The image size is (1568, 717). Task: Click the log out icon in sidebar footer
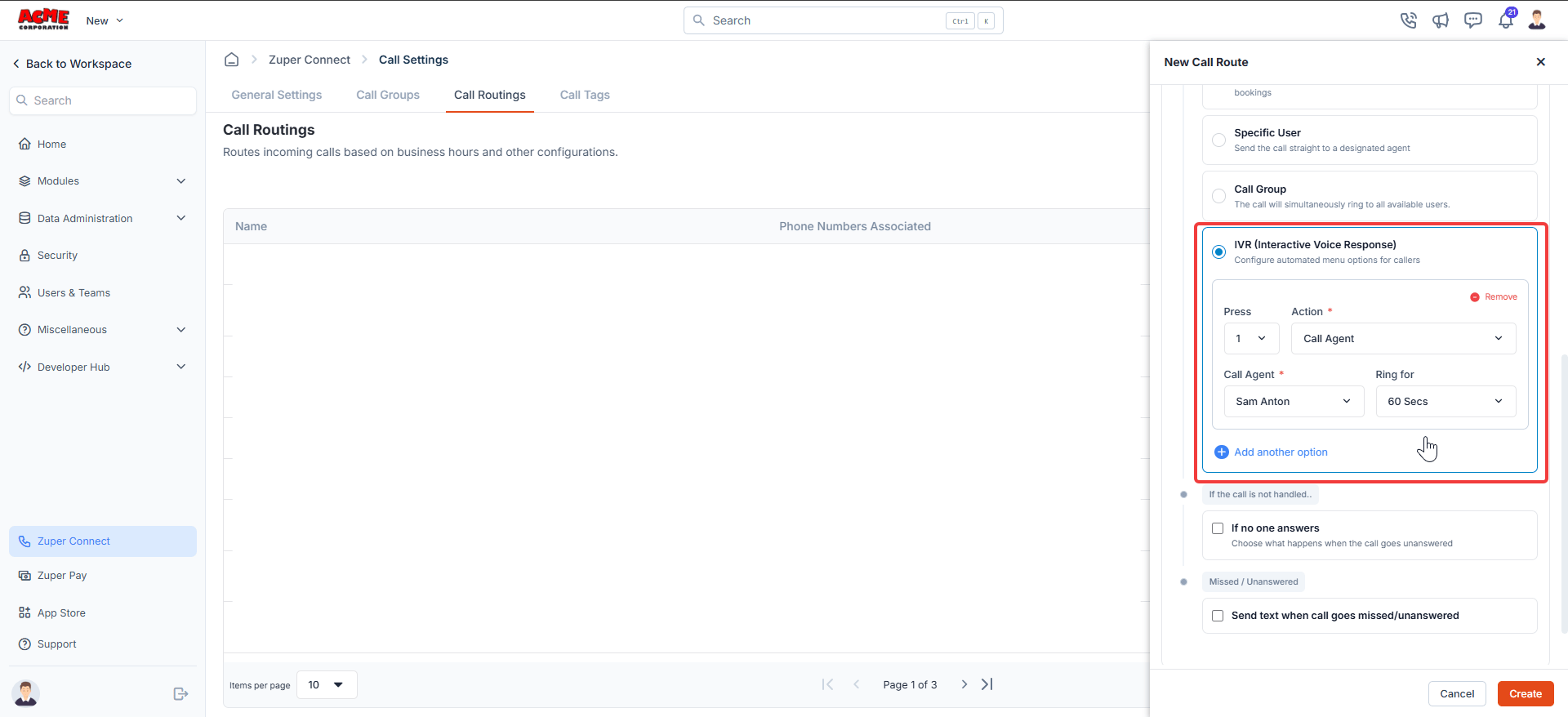tap(181, 694)
